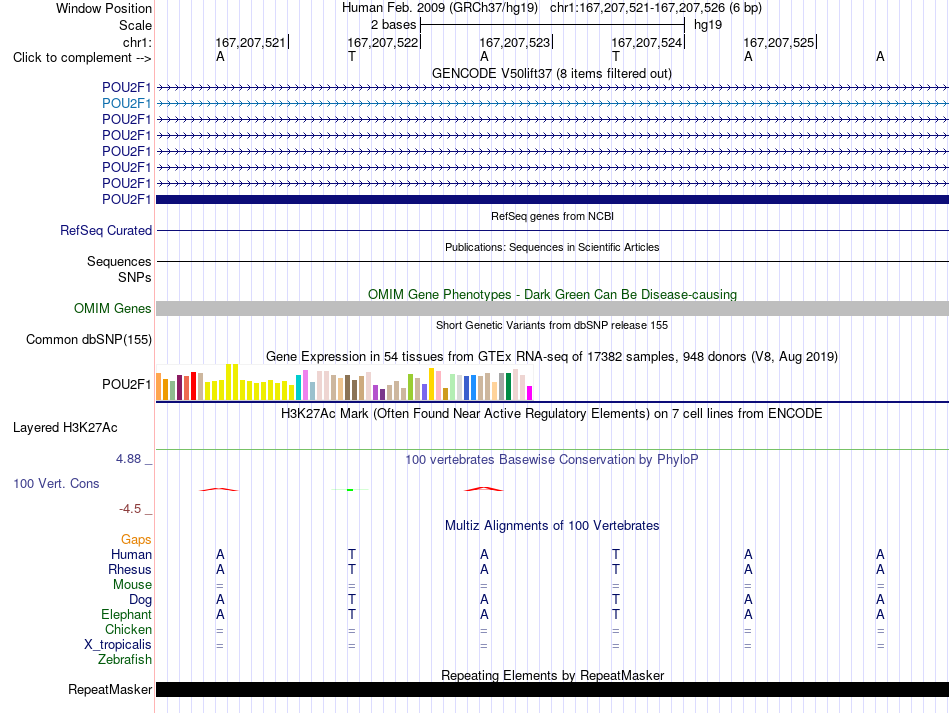Image resolution: width=950 pixels, height=713 pixels.
Task: Click the black RepeatMasker item bar
Action: coord(552,689)
